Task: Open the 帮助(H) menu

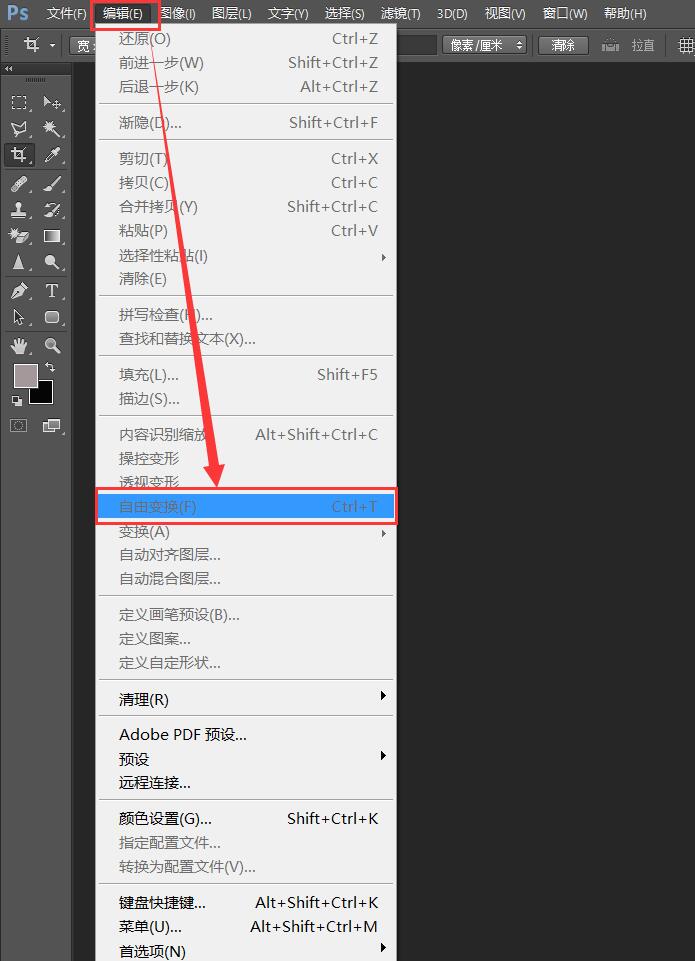Action: tap(625, 13)
